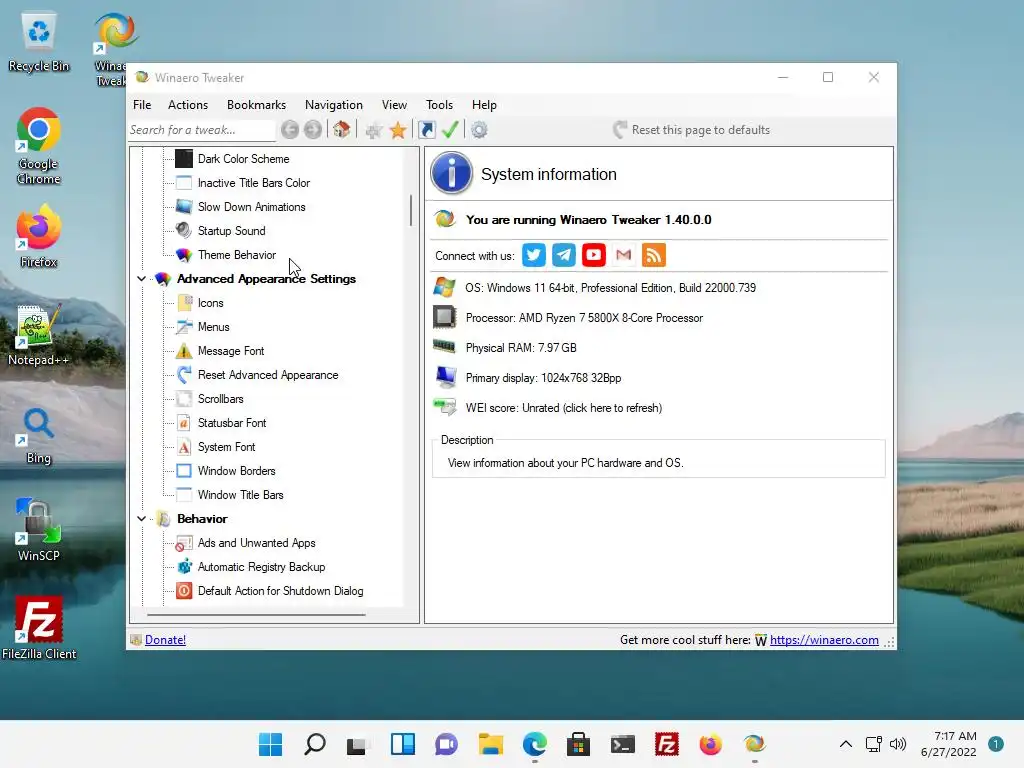
Task: Select the Menus tree item
Action: 213,327
